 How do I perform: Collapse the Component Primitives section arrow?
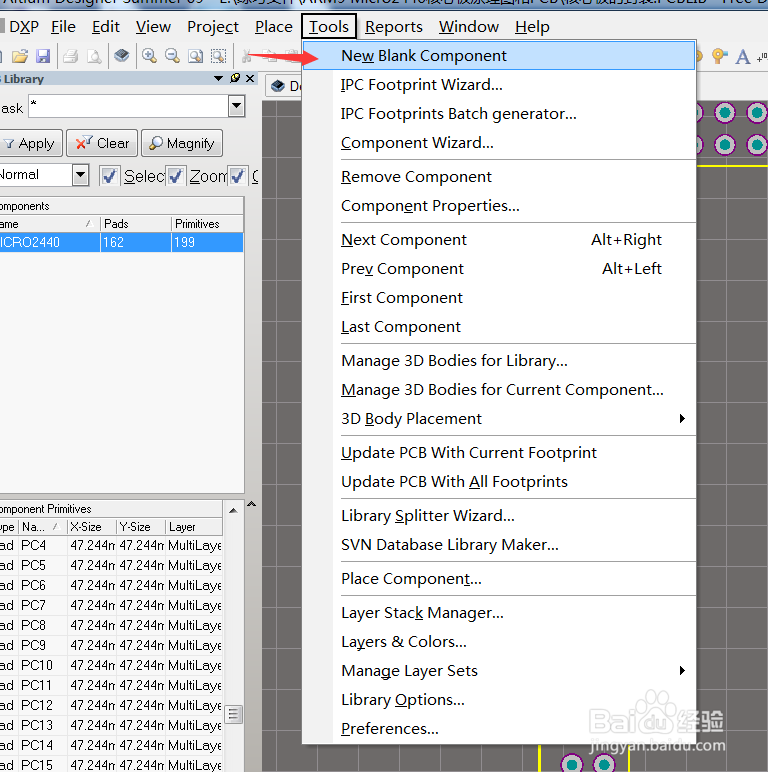click(x=252, y=504)
